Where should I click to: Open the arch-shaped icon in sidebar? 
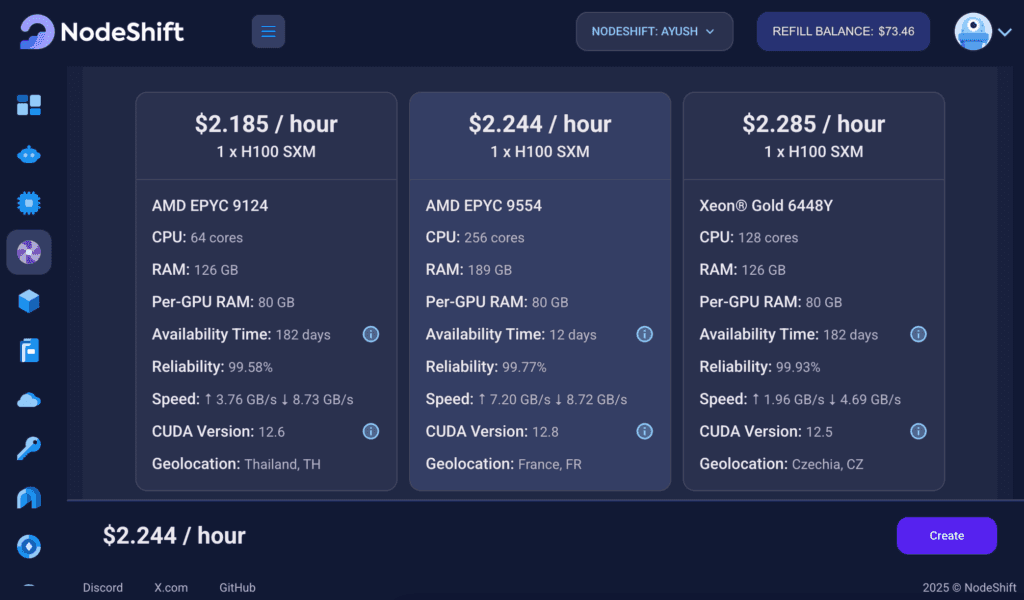coord(29,497)
